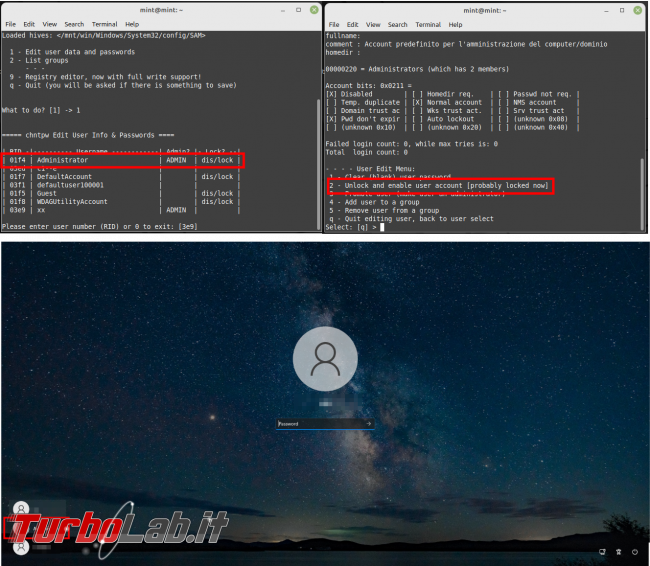Open Edit menu in the left terminal

(29, 24)
